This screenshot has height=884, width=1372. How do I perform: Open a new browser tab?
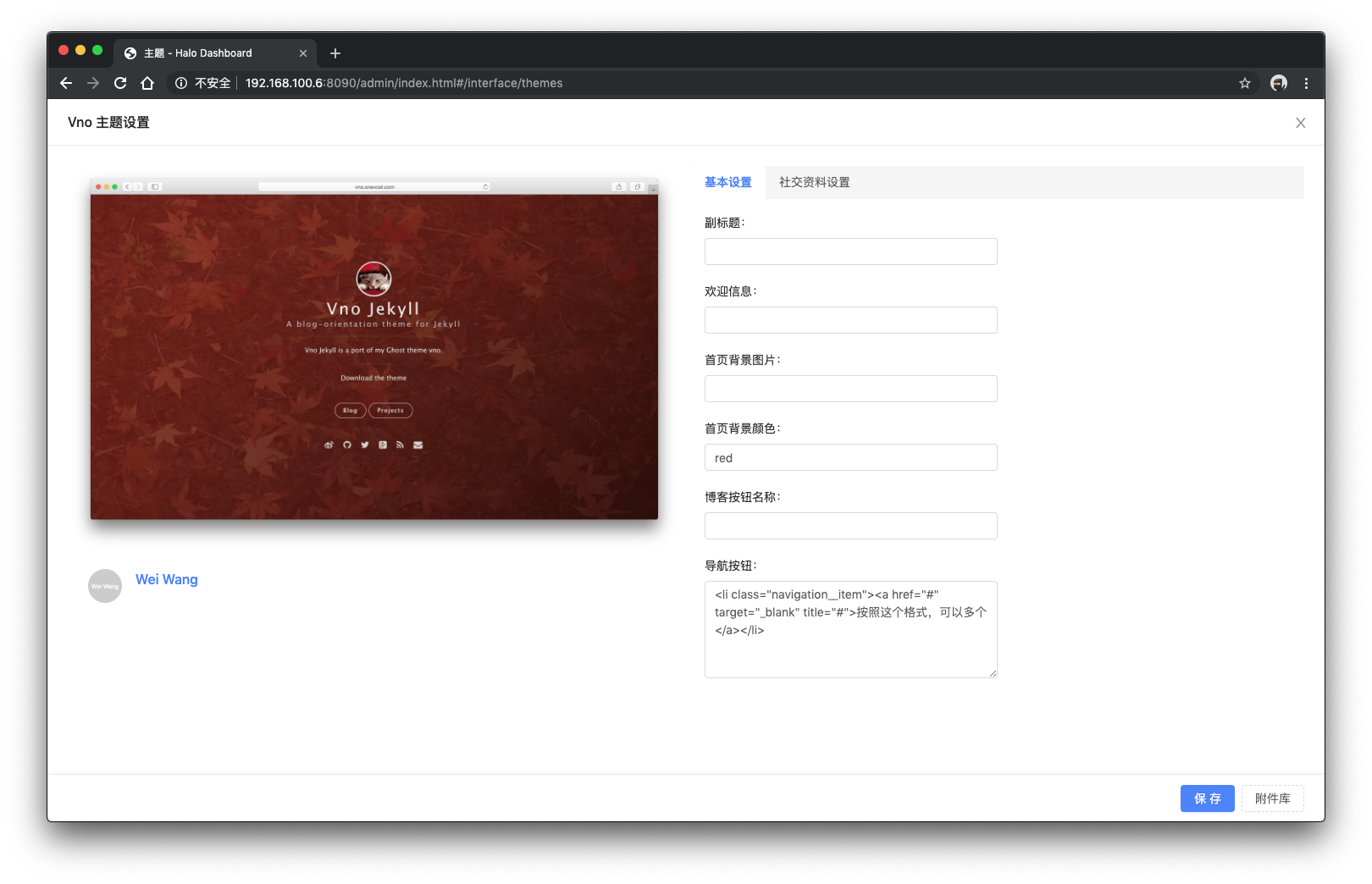coord(335,53)
